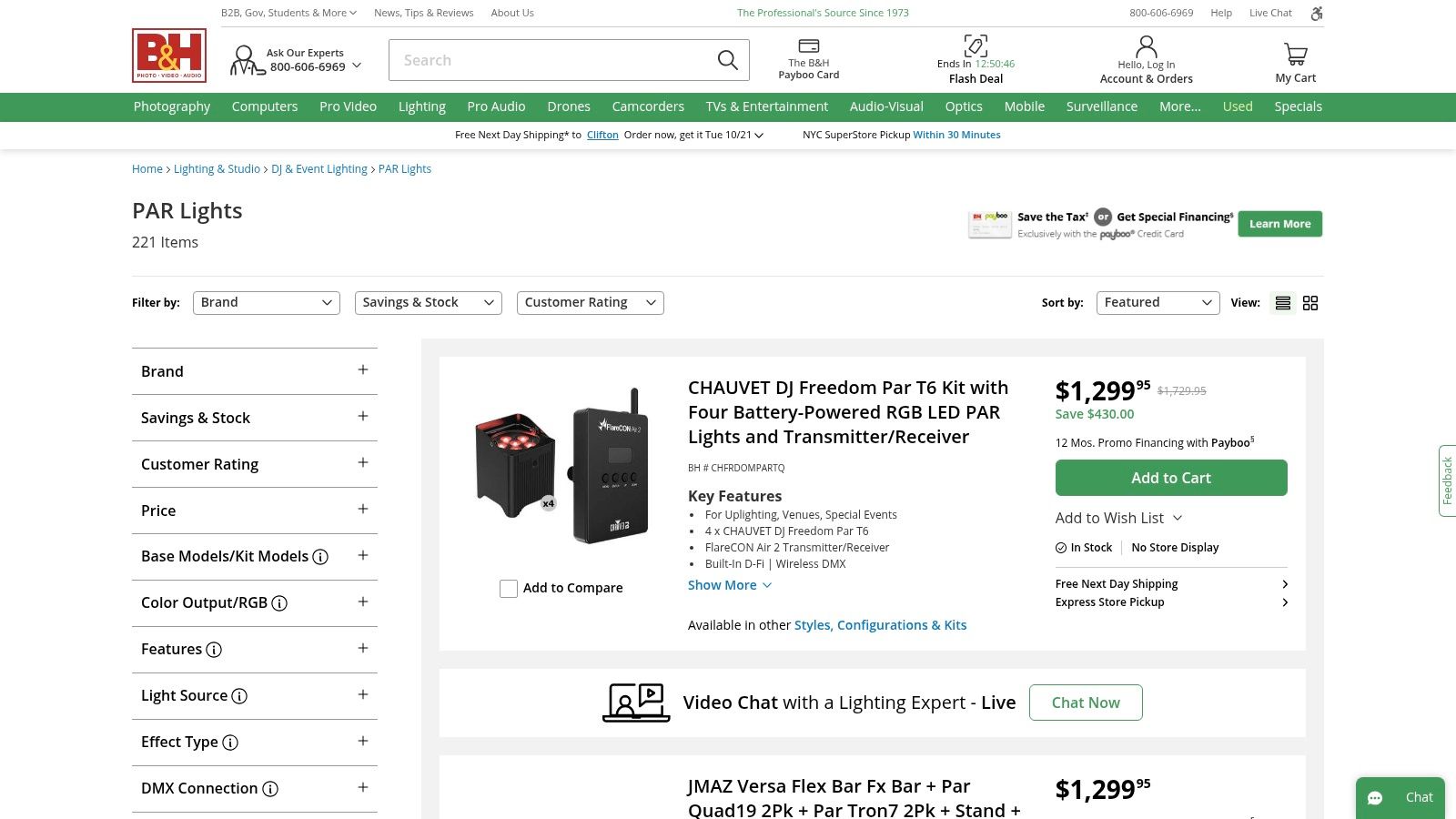
Task: Open the Pro Audio menu
Action: point(496,106)
